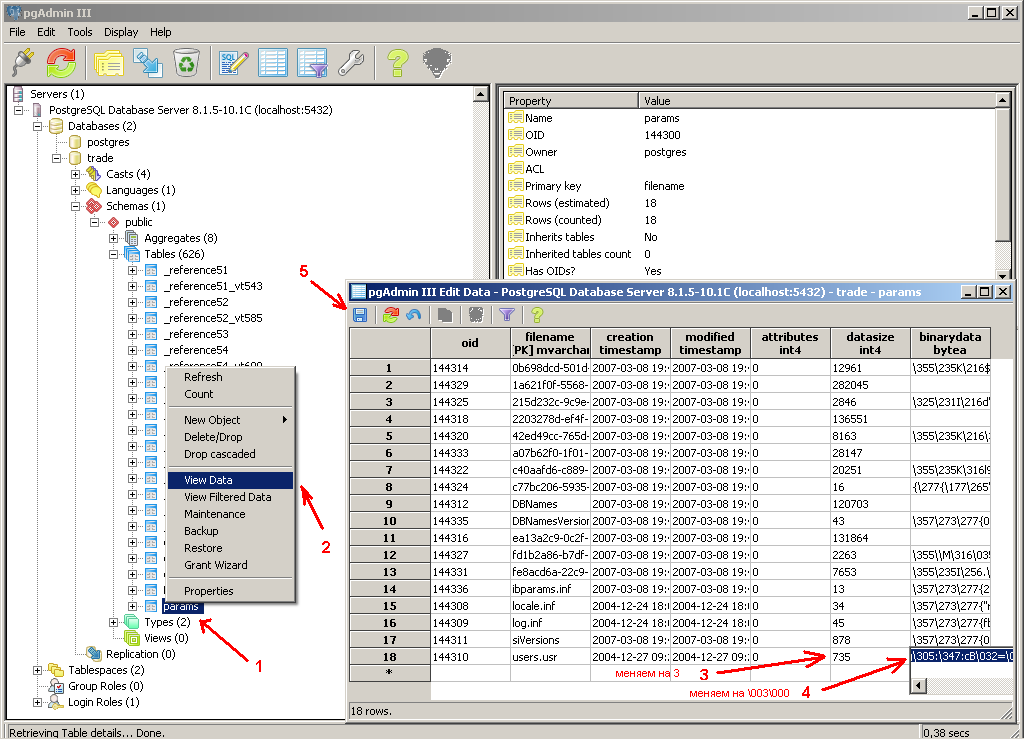The image size is (1024, 740).
Task: Collapse the PostgreSQL Database Server node
Action: tap(18, 110)
